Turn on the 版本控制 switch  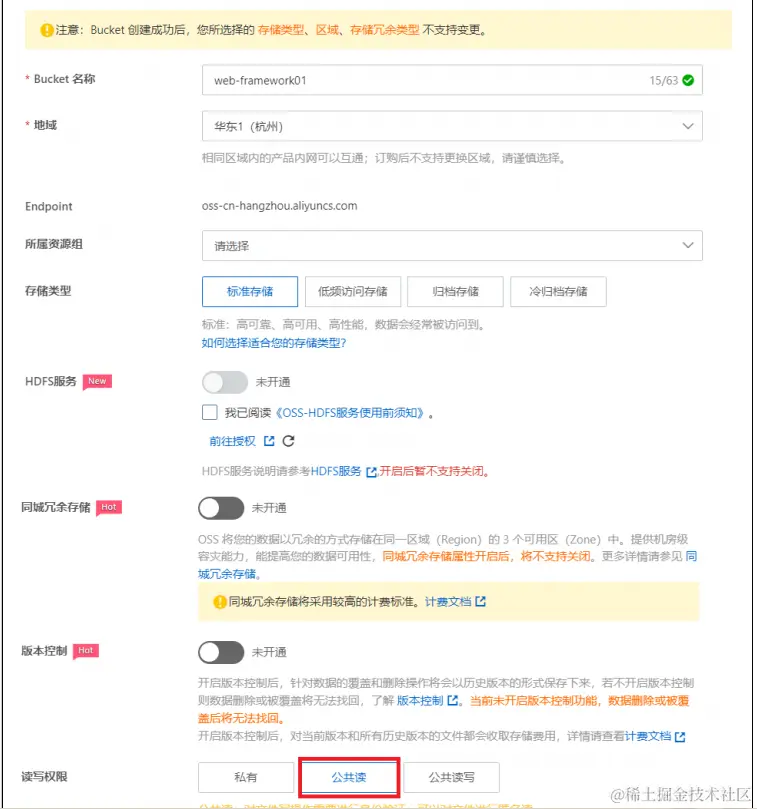coord(221,652)
